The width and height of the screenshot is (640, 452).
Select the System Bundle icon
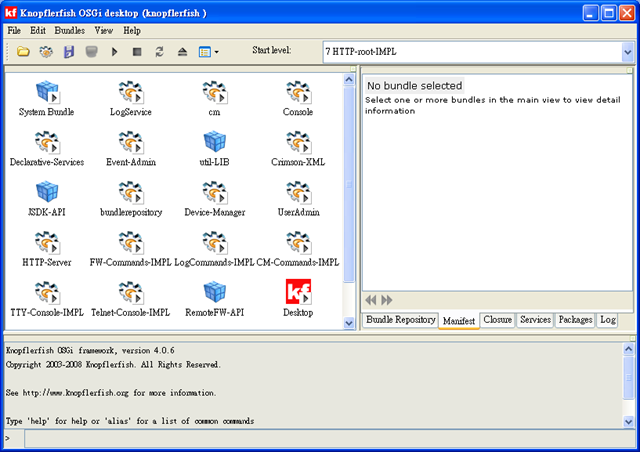pyautogui.click(x=47, y=91)
